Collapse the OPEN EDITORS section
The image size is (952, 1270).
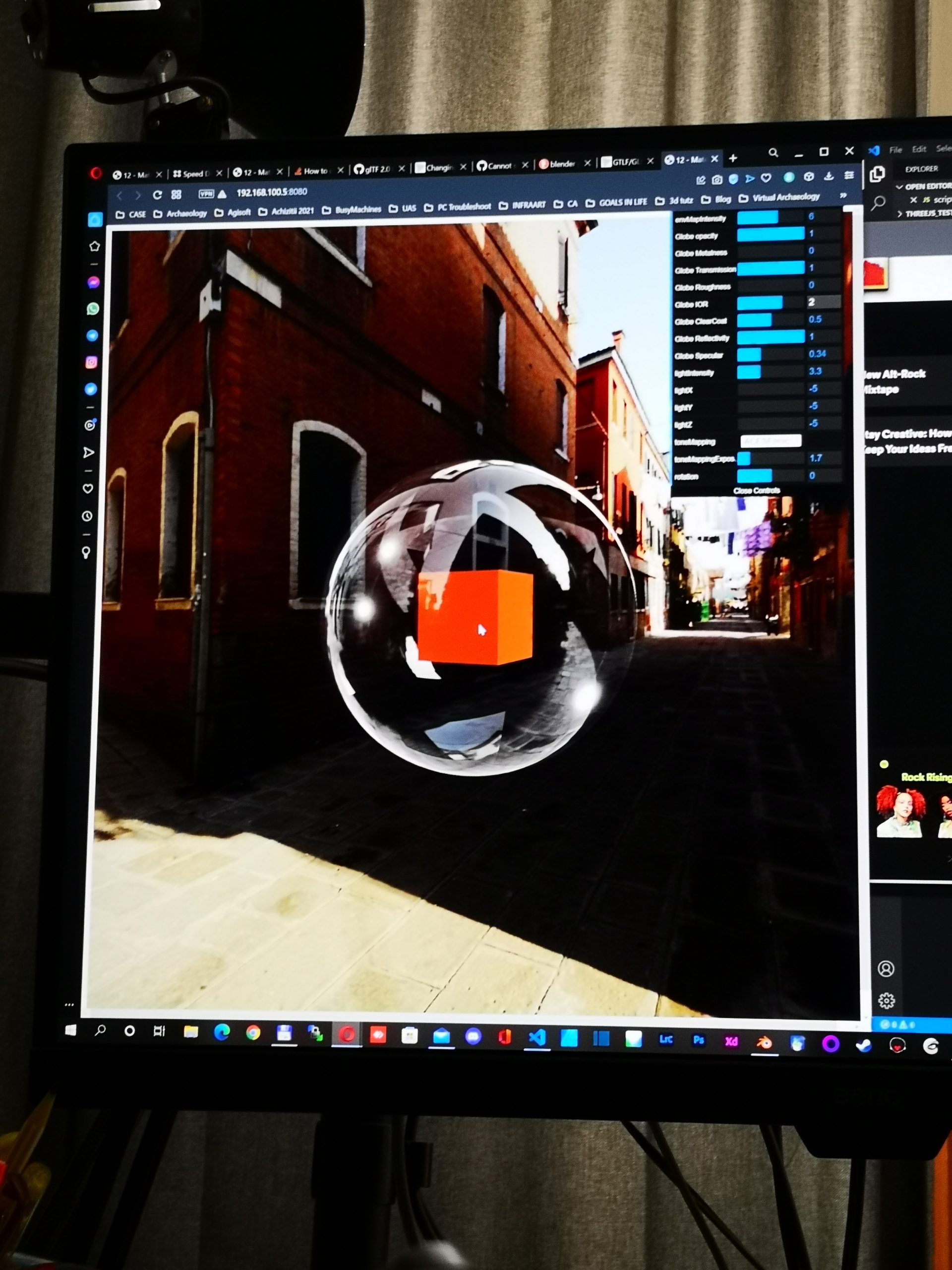[899, 187]
